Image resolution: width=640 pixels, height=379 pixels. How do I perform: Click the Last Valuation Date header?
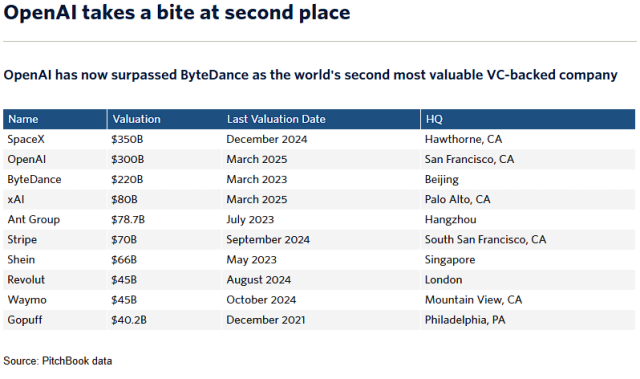coord(276,119)
